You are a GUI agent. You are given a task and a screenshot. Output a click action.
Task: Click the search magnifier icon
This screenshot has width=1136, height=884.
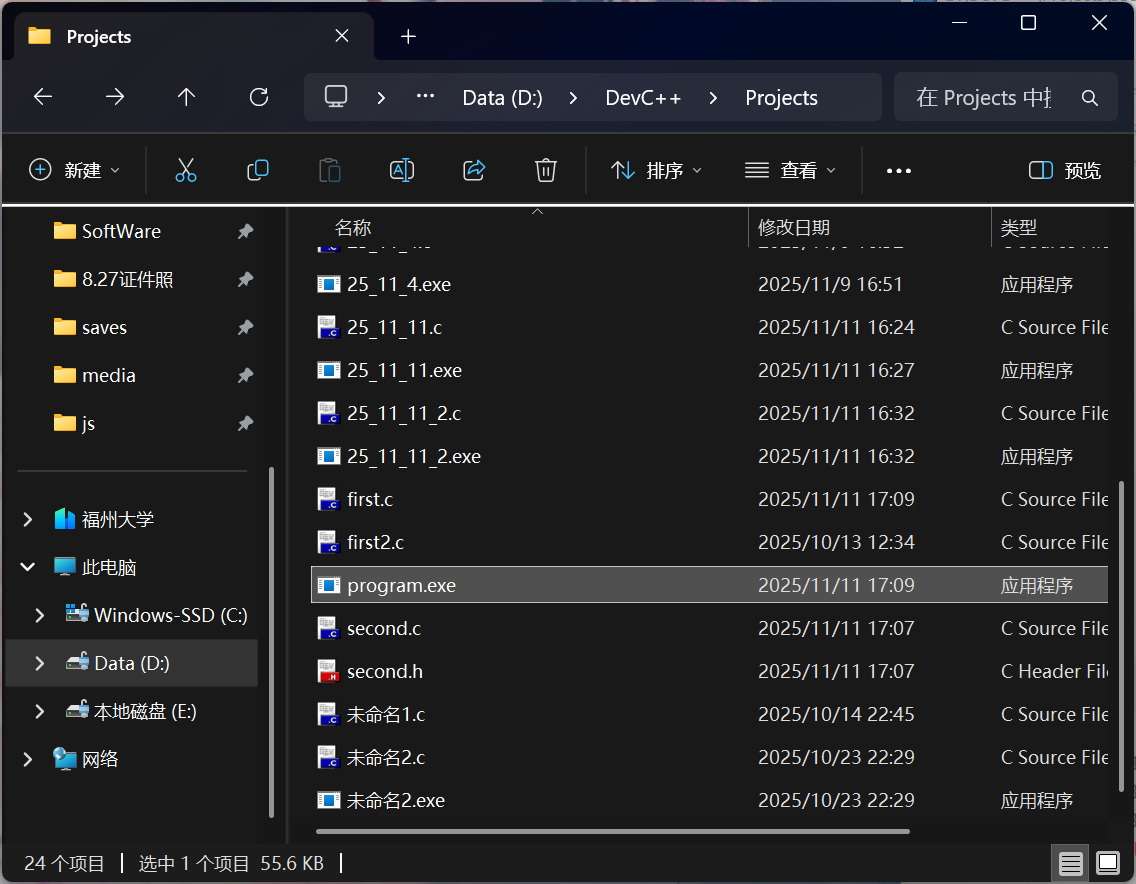coord(1090,97)
